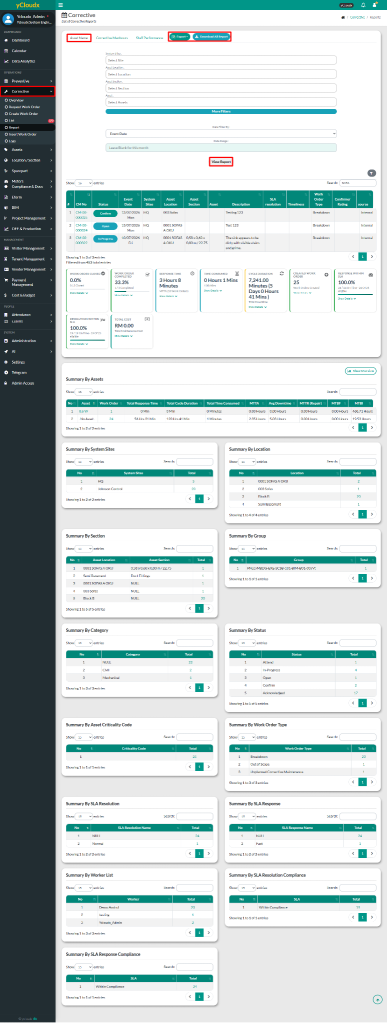Click Show Metrics button above Summary By Assets

tap(360, 370)
